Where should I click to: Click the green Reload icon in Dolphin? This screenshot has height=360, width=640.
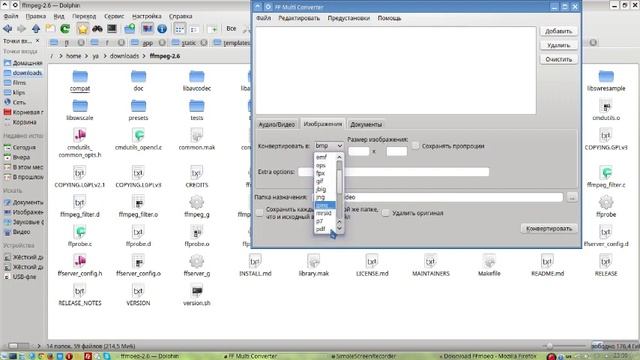(x=65, y=29)
